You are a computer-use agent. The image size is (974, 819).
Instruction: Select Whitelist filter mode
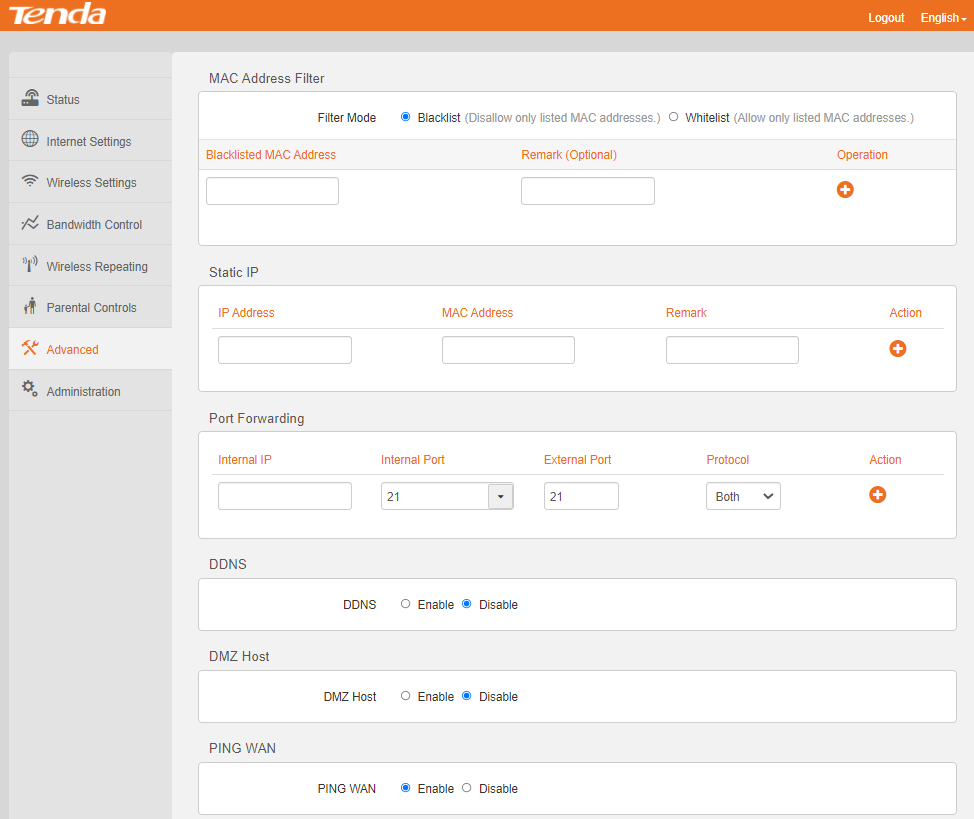(x=673, y=117)
